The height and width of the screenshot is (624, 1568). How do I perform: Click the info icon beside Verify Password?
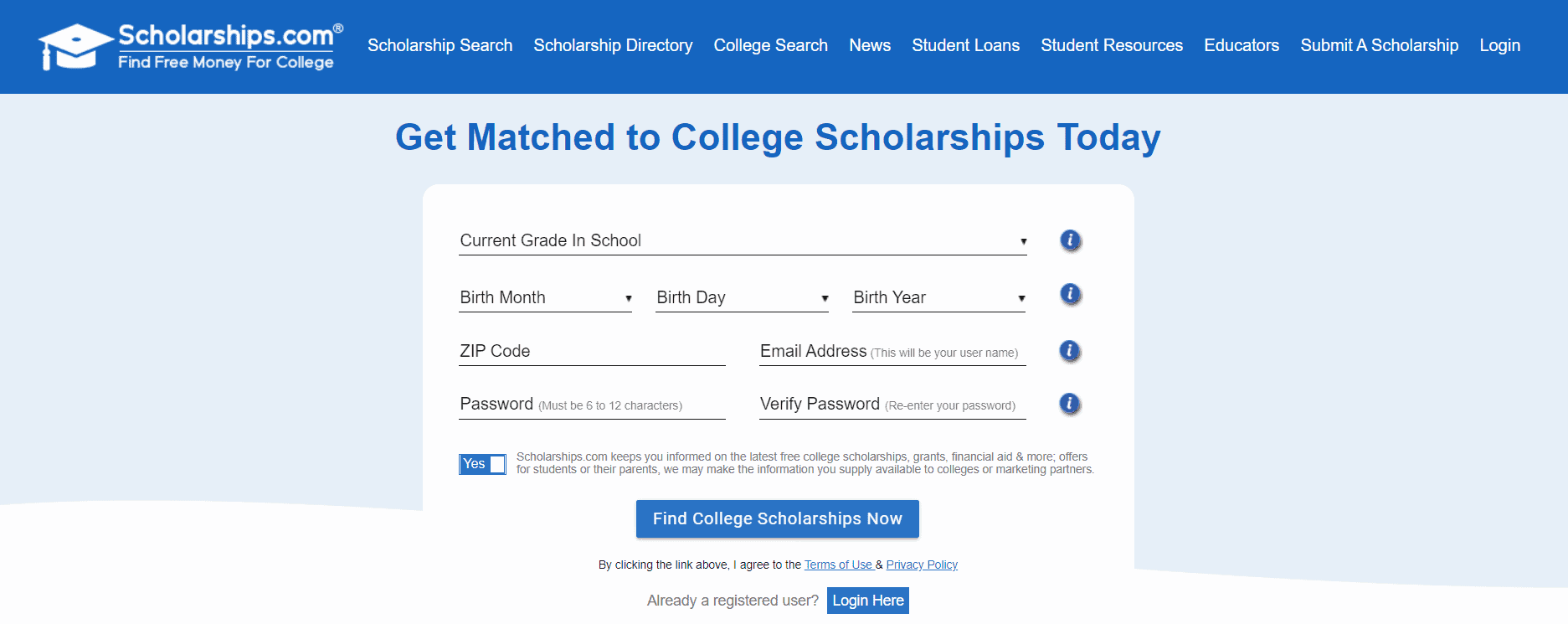[x=1069, y=403]
